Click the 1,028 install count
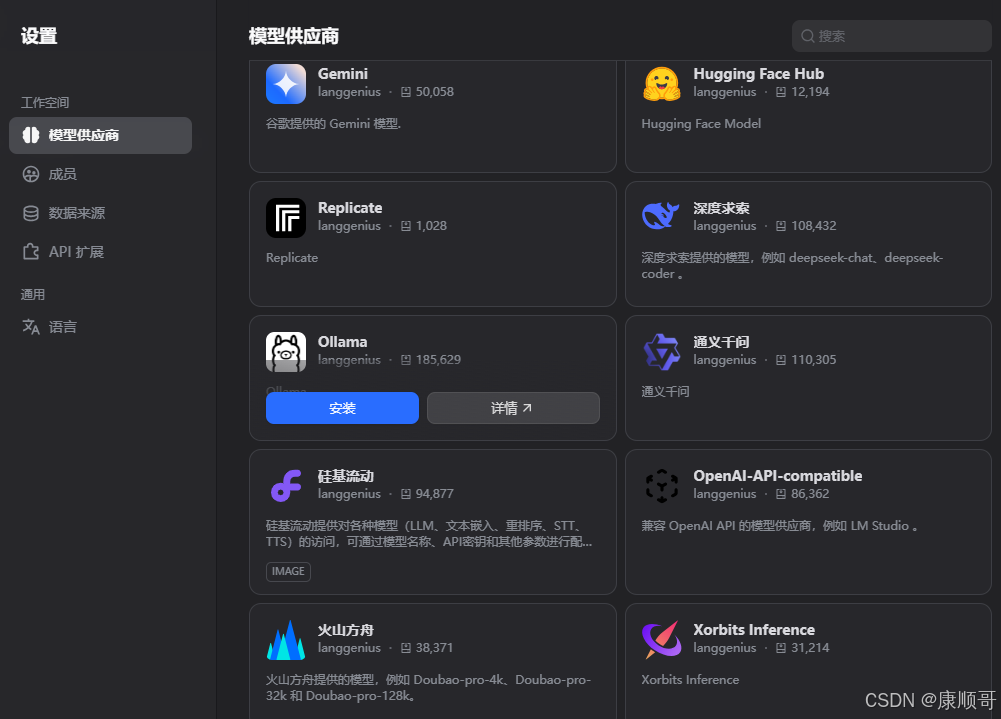This screenshot has height=719, width=1001. point(431,226)
